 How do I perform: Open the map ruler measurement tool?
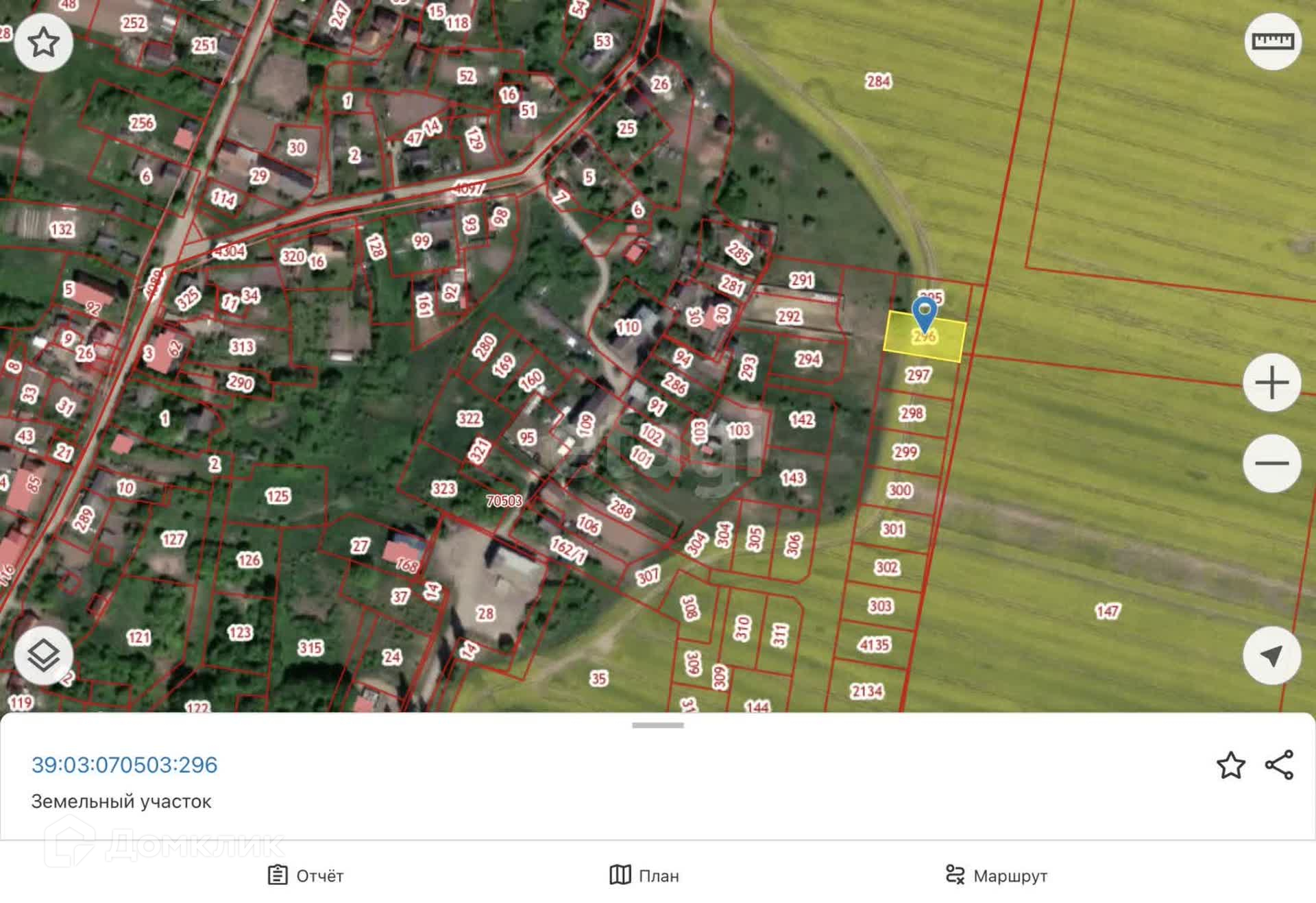click(1272, 41)
